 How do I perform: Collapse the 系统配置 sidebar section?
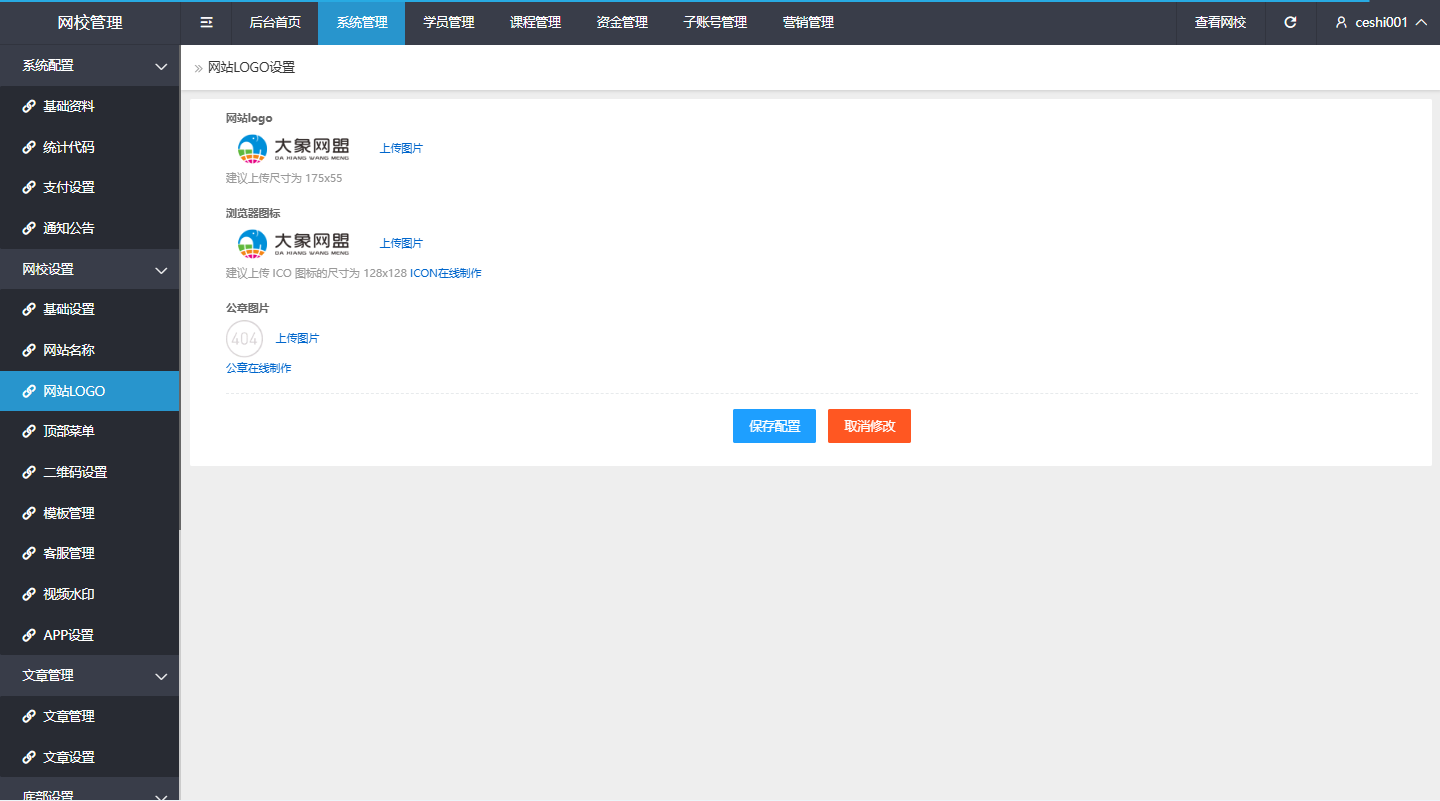pos(161,66)
